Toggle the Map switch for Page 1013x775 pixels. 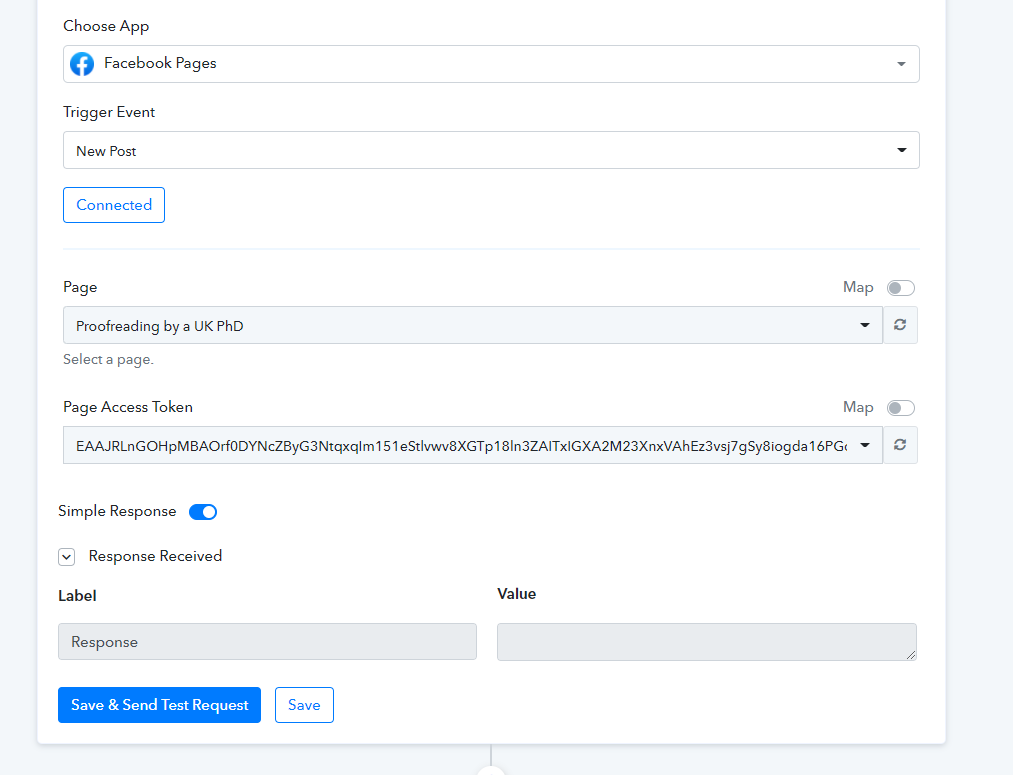pyautogui.click(x=901, y=287)
